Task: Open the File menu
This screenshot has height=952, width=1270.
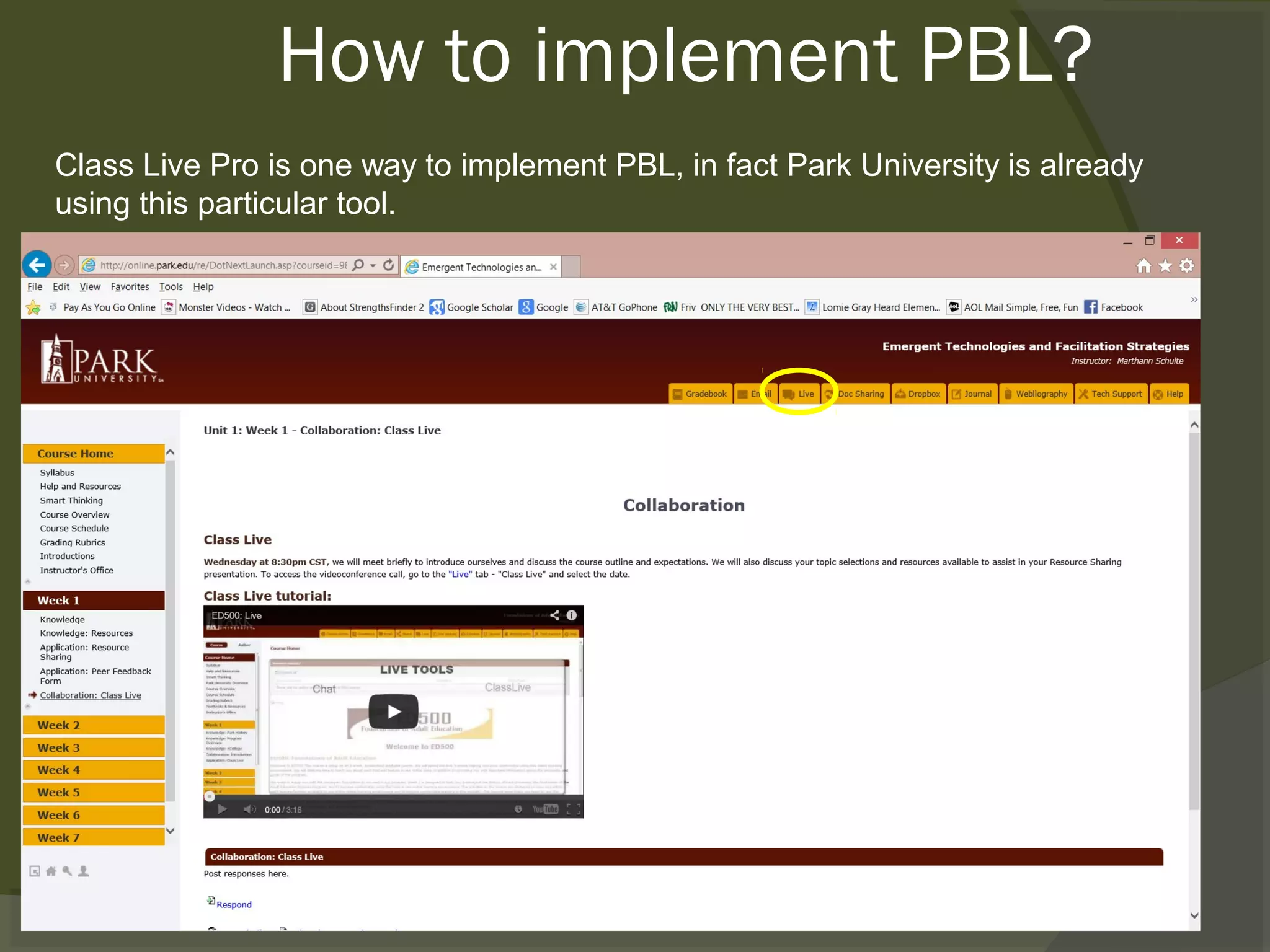Action: (35, 287)
